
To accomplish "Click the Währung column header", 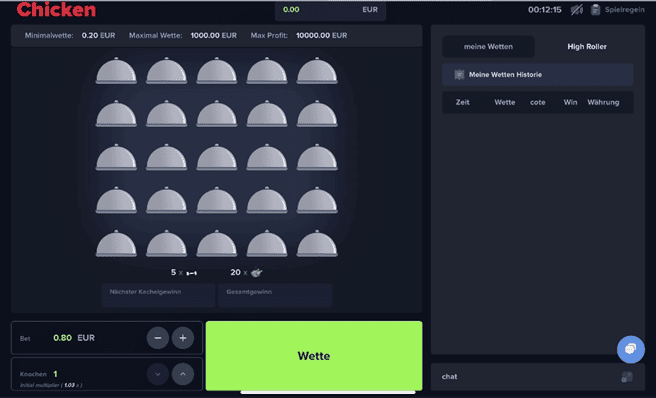I will coord(603,102).
